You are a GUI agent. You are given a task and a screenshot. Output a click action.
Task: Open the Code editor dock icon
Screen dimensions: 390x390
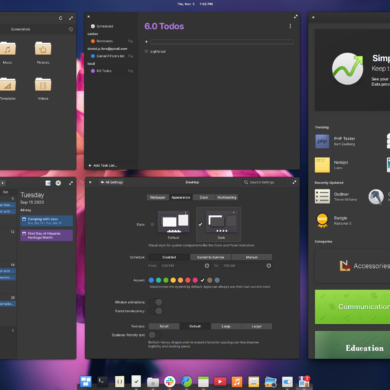click(119, 381)
